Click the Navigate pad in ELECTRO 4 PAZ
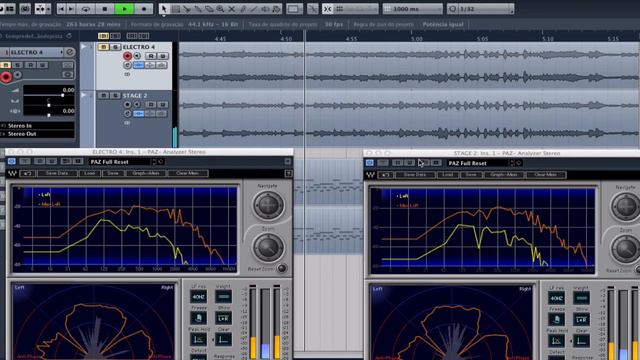The height and width of the screenshot is (360, 640). [x=268, y=204]
